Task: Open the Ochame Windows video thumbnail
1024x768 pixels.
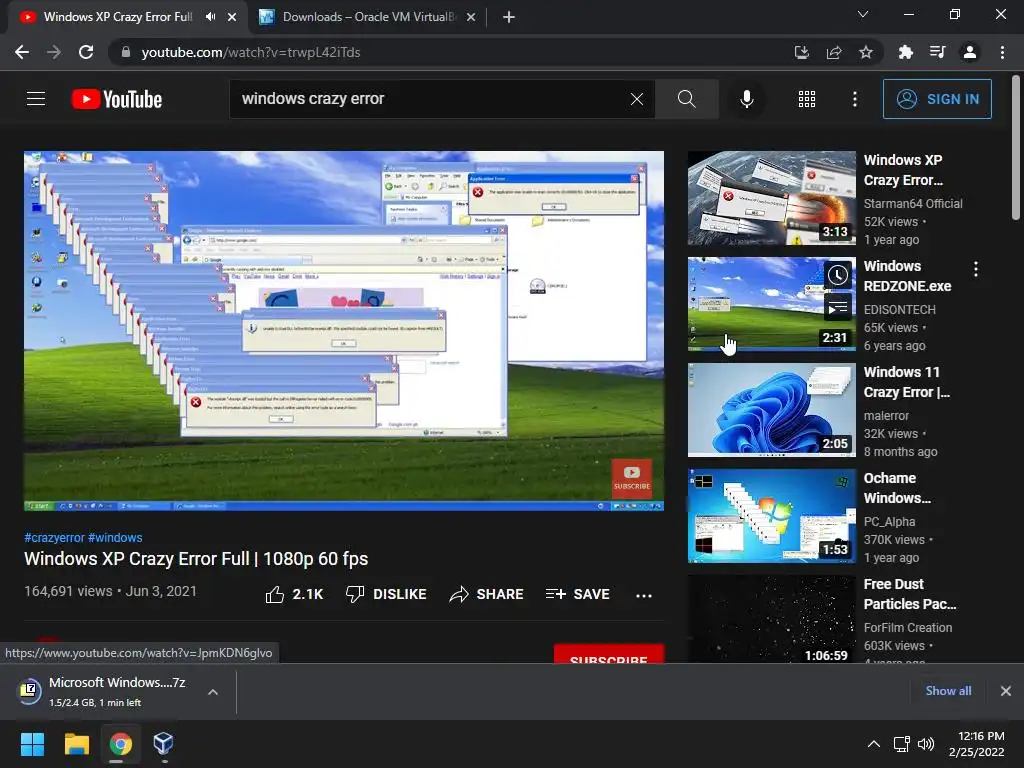Action: [772, 515]
